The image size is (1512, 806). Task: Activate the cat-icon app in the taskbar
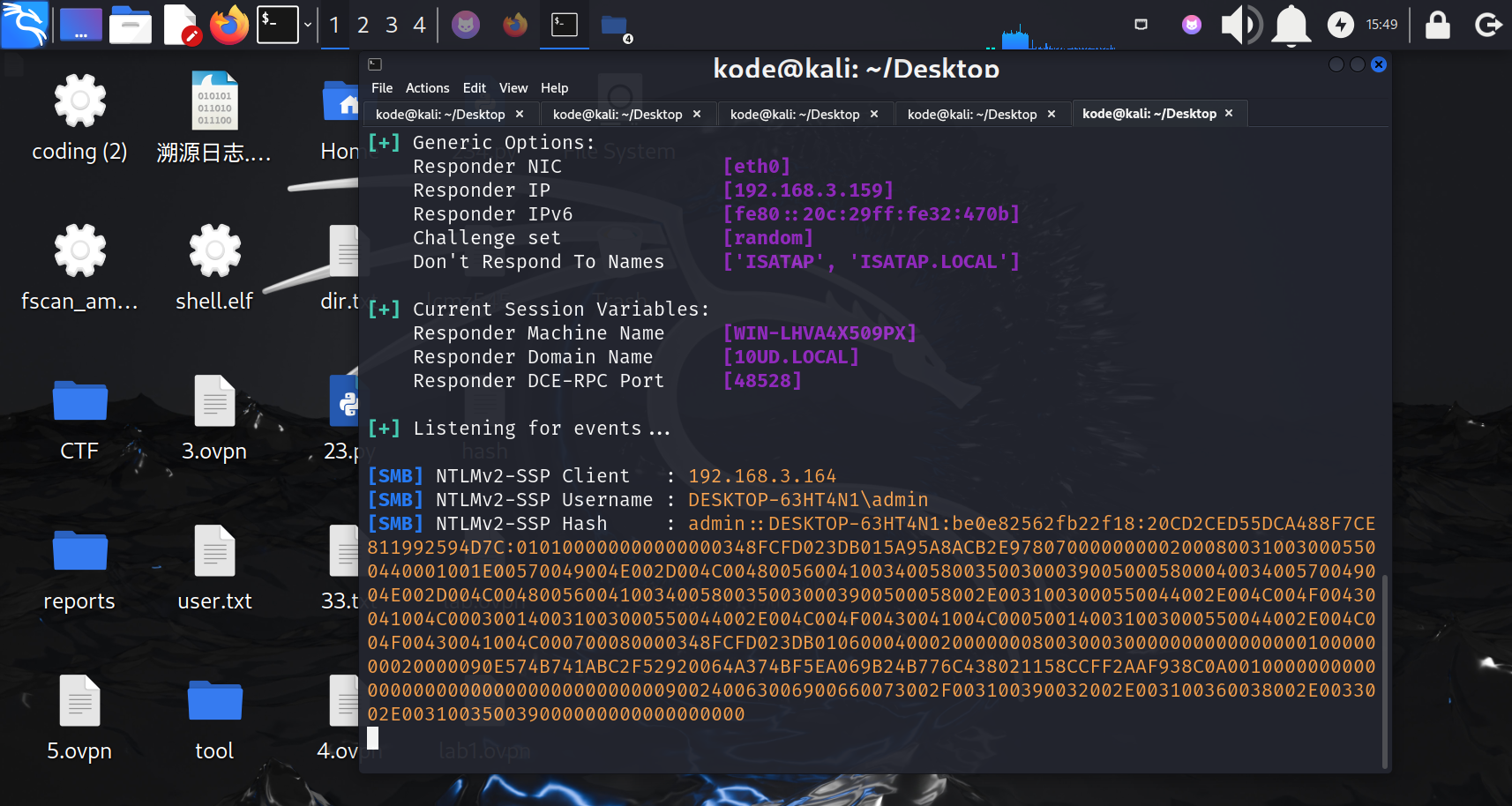pyautogui.click(x=466, y=25)
